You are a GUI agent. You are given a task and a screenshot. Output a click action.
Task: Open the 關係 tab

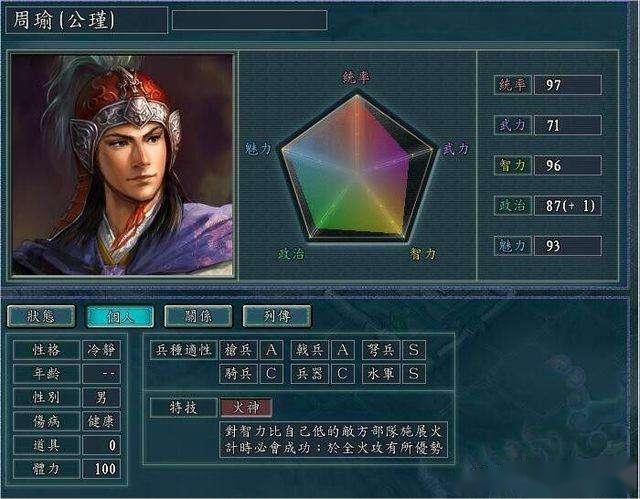tap(198, 316)
